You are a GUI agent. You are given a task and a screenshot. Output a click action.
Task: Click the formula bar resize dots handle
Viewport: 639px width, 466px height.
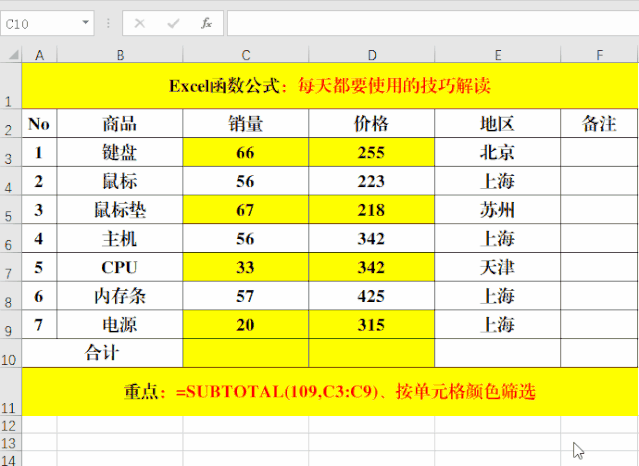(x=108, y=23)
